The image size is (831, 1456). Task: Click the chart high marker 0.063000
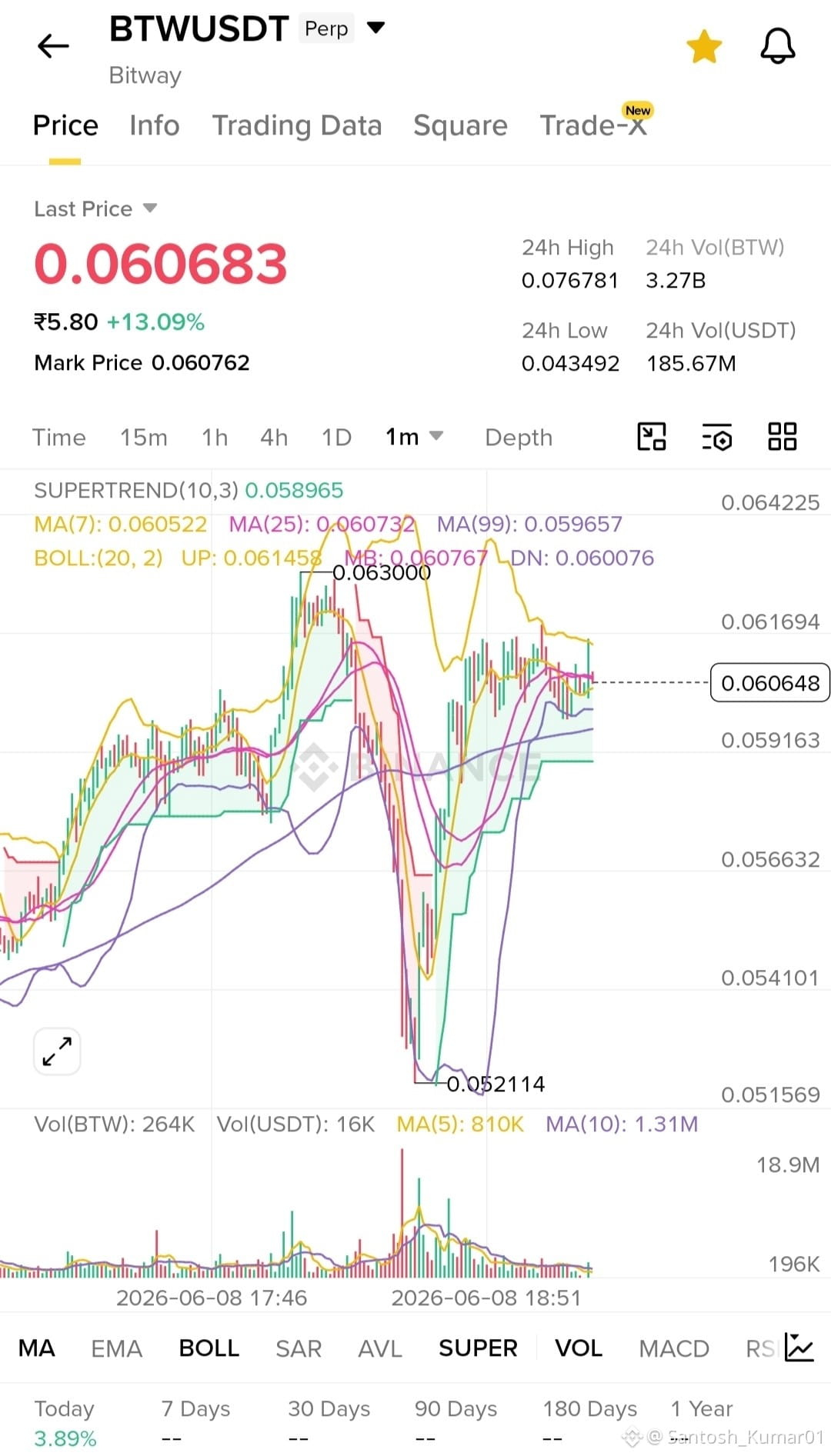(x=382, y=572)
